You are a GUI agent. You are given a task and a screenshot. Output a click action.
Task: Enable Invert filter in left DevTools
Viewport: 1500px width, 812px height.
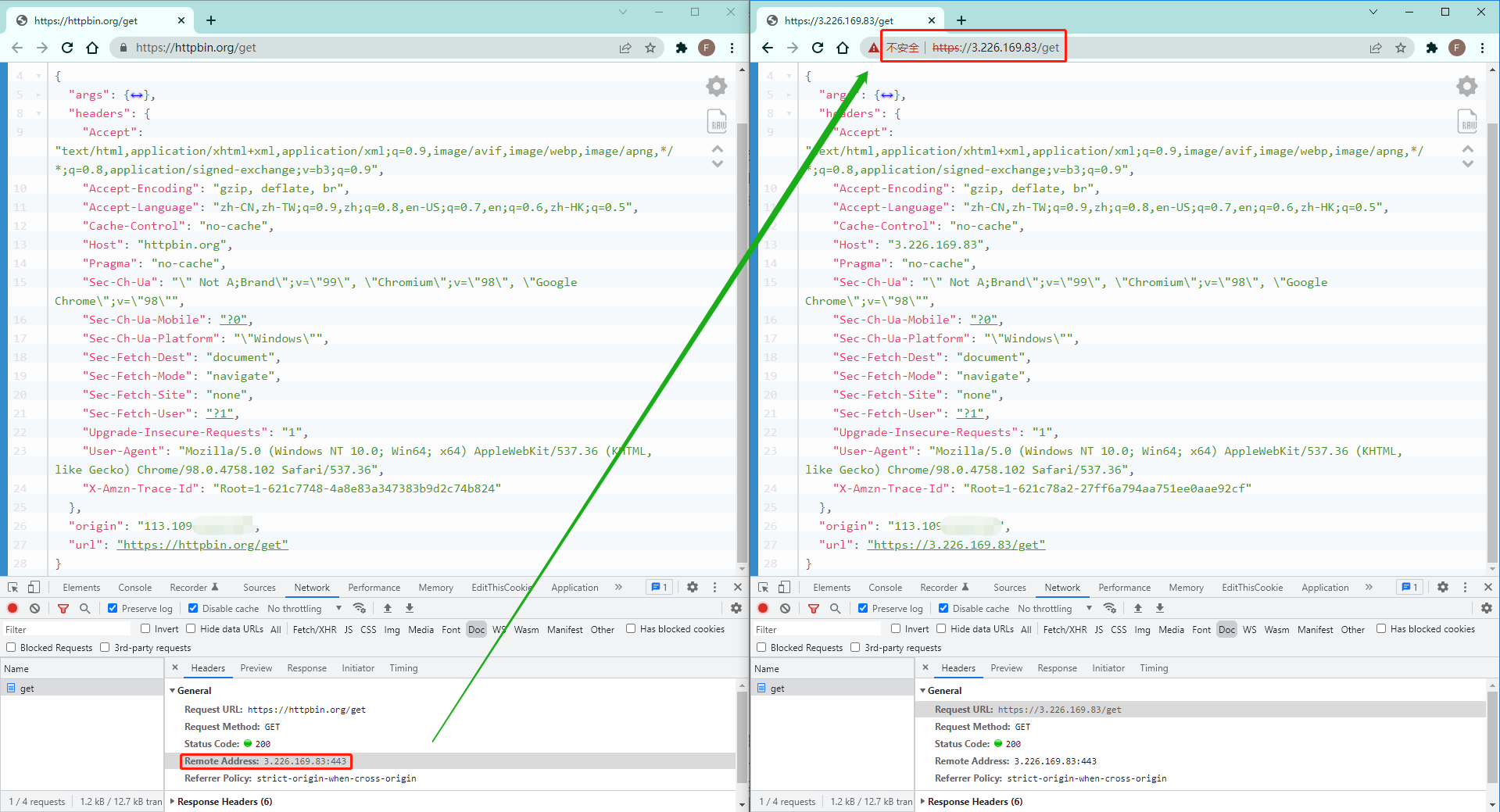coord(145,628)
